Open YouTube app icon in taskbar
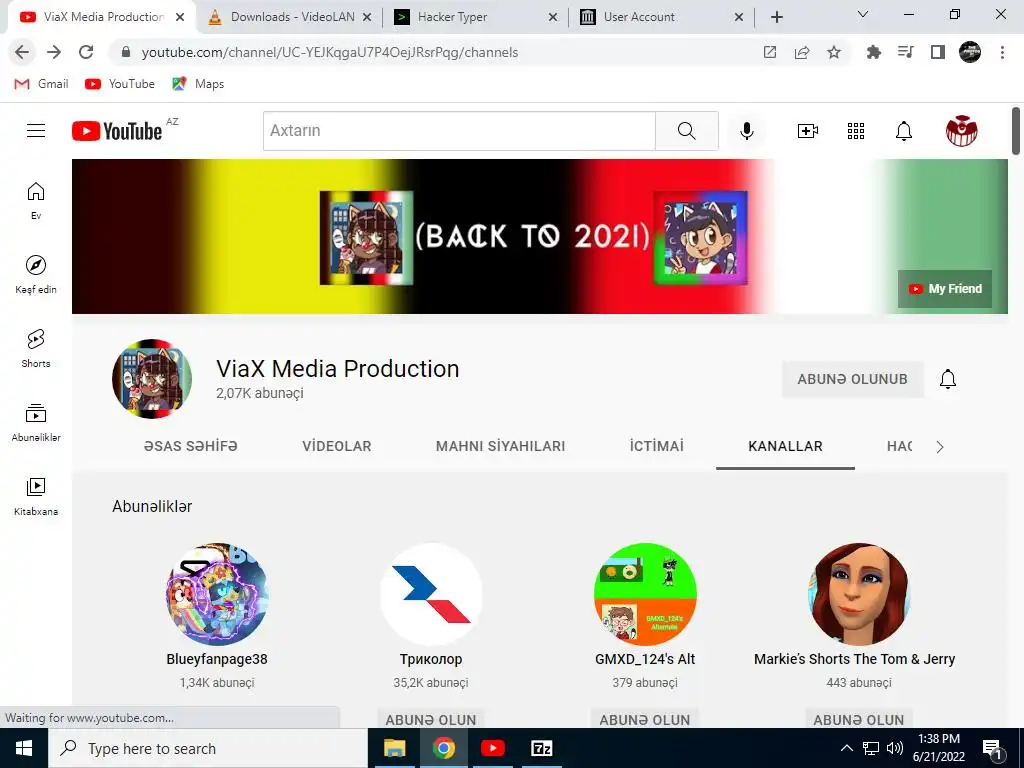The width and height of the screenshot is (1024, 768). coord(492,748)
